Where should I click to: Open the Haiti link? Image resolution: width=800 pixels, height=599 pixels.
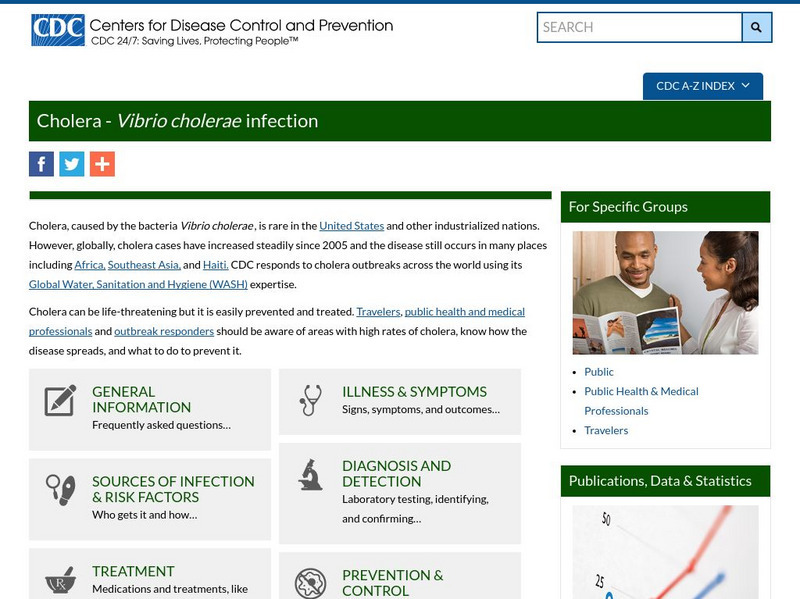[214, 267]
